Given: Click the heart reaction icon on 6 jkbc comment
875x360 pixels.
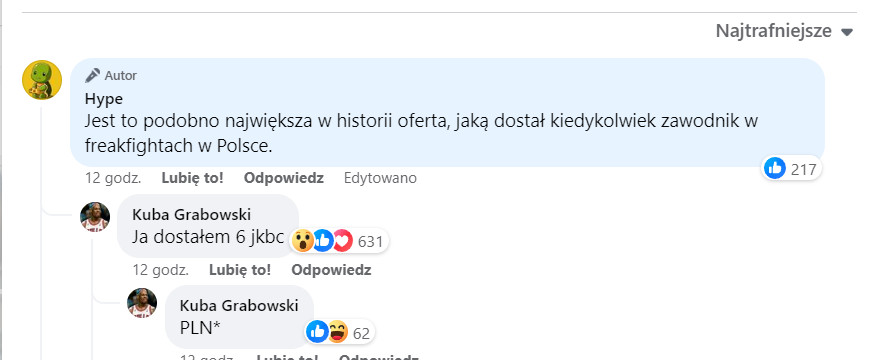Looking at the screenshot, I should coord(343,241).
